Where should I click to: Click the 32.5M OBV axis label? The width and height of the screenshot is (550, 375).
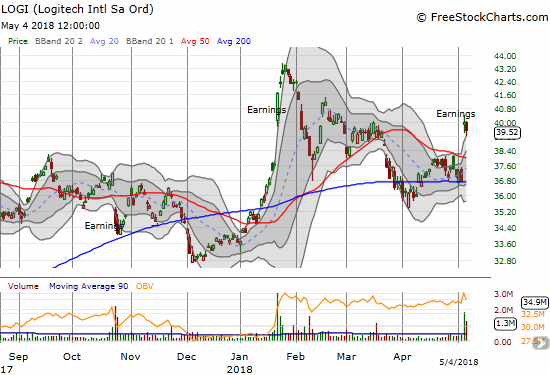[x=532, y=314]
